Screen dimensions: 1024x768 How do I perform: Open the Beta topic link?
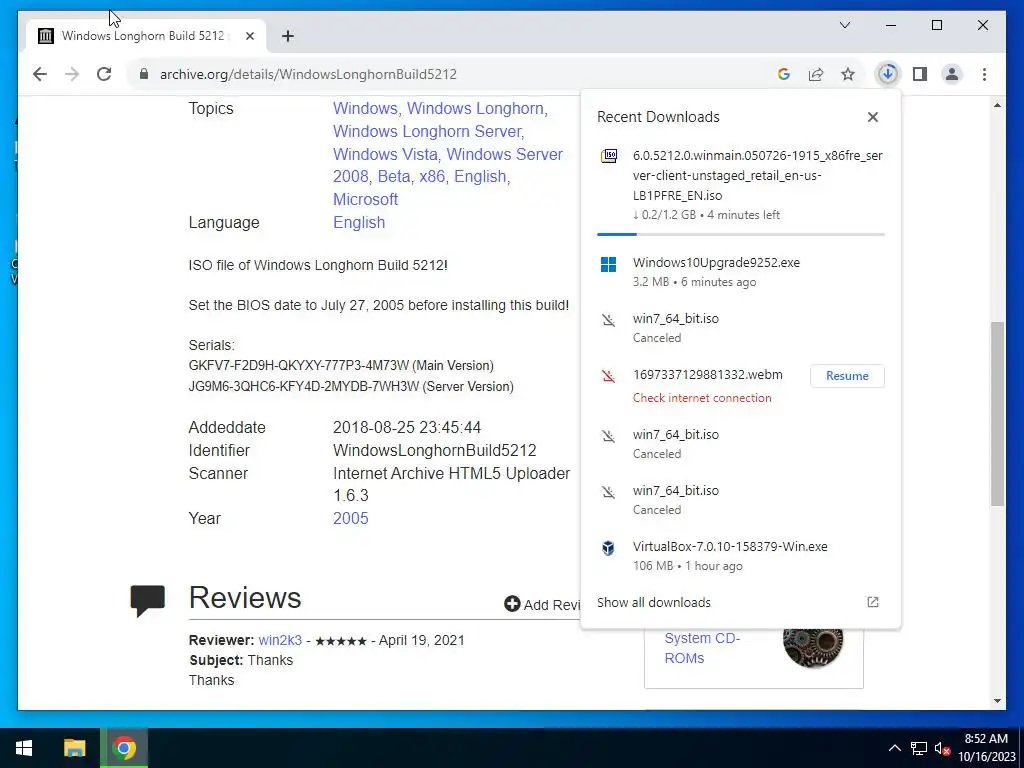(x=394, y=177)
